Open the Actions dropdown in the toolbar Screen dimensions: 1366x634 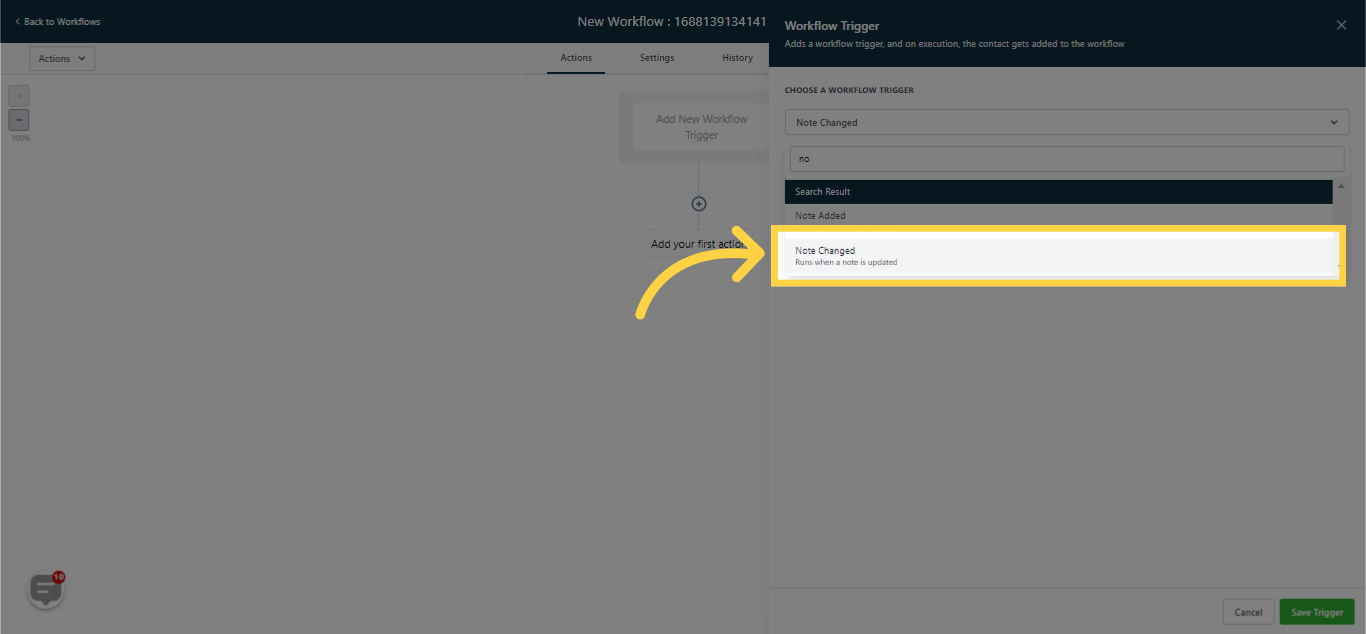61,57
